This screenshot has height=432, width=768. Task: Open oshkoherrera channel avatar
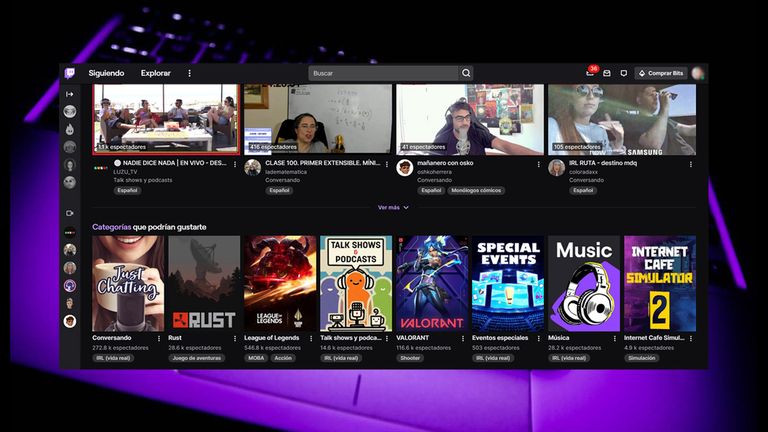pyautogui.click(x=405, y=168)
